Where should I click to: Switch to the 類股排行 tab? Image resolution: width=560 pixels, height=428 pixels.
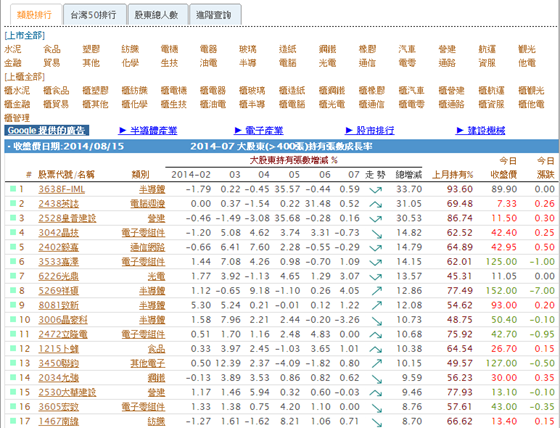[x=35, y=15]
